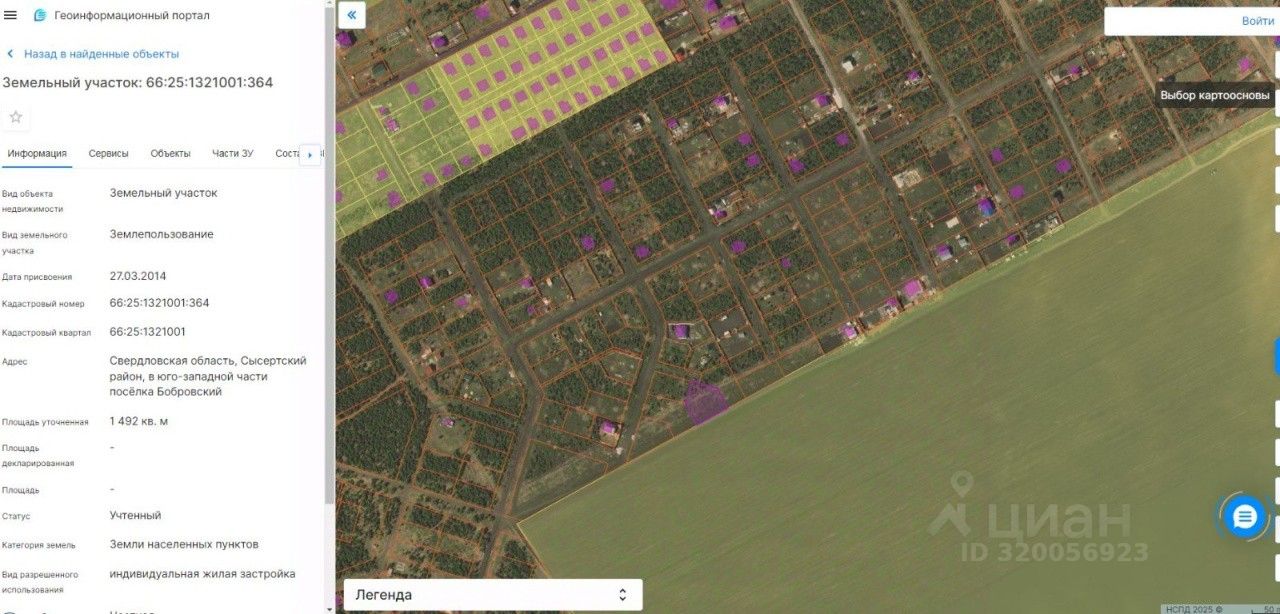Click the area value 1 492 кв. м
1280x614 pixels.
tap(138, 421)
